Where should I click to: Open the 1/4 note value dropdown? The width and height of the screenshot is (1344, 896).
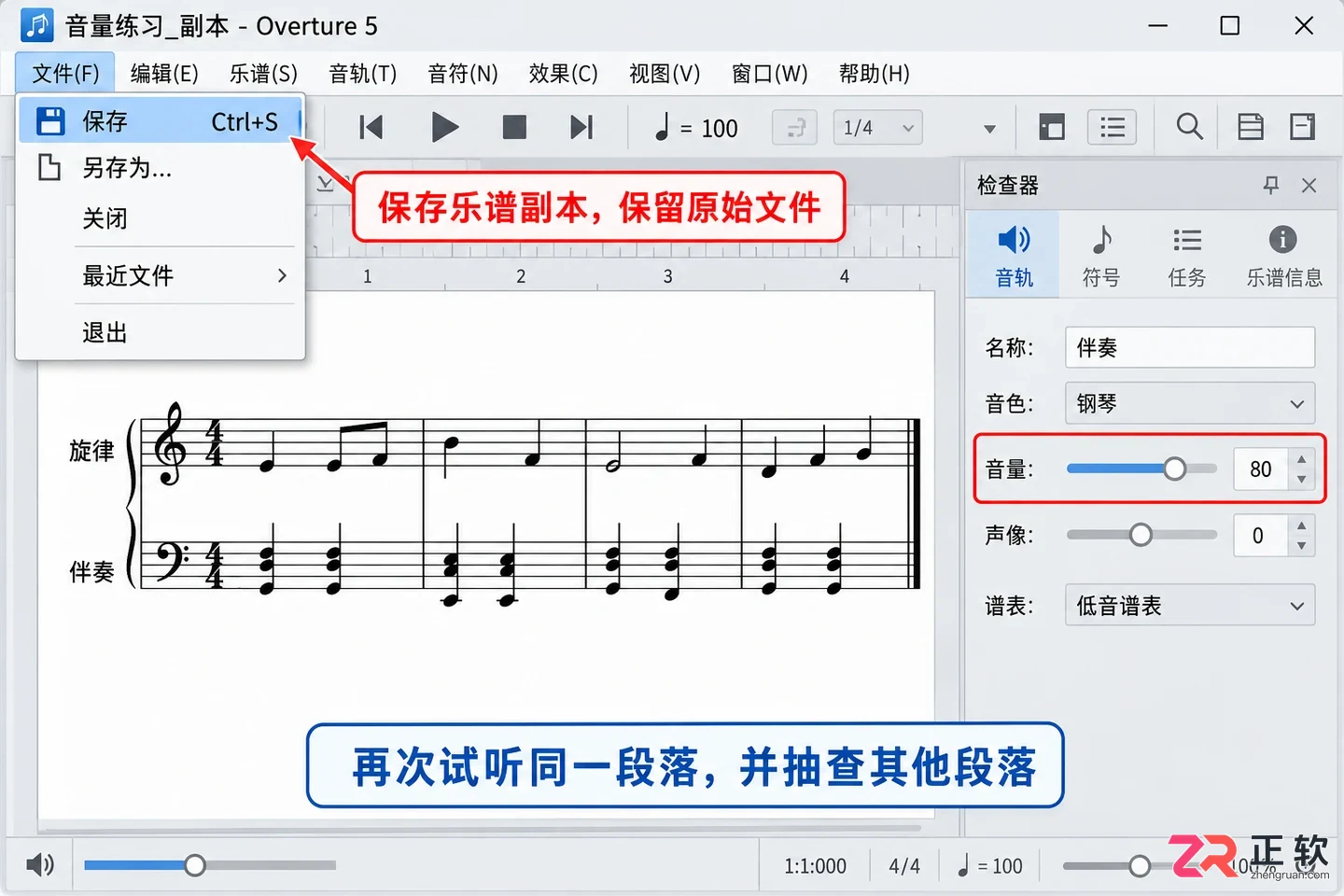click(877, 128)
